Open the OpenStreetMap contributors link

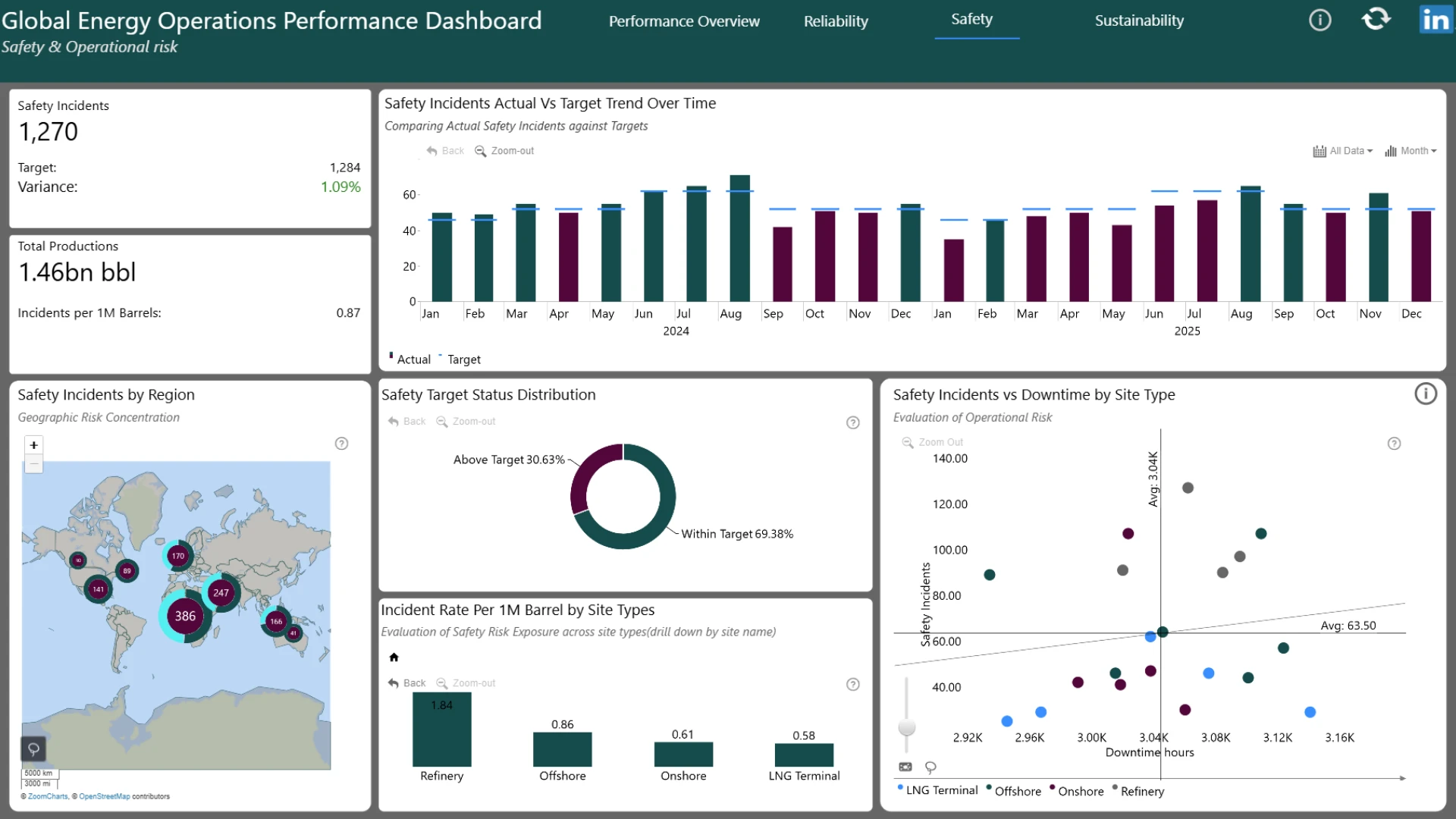[105, 796]
